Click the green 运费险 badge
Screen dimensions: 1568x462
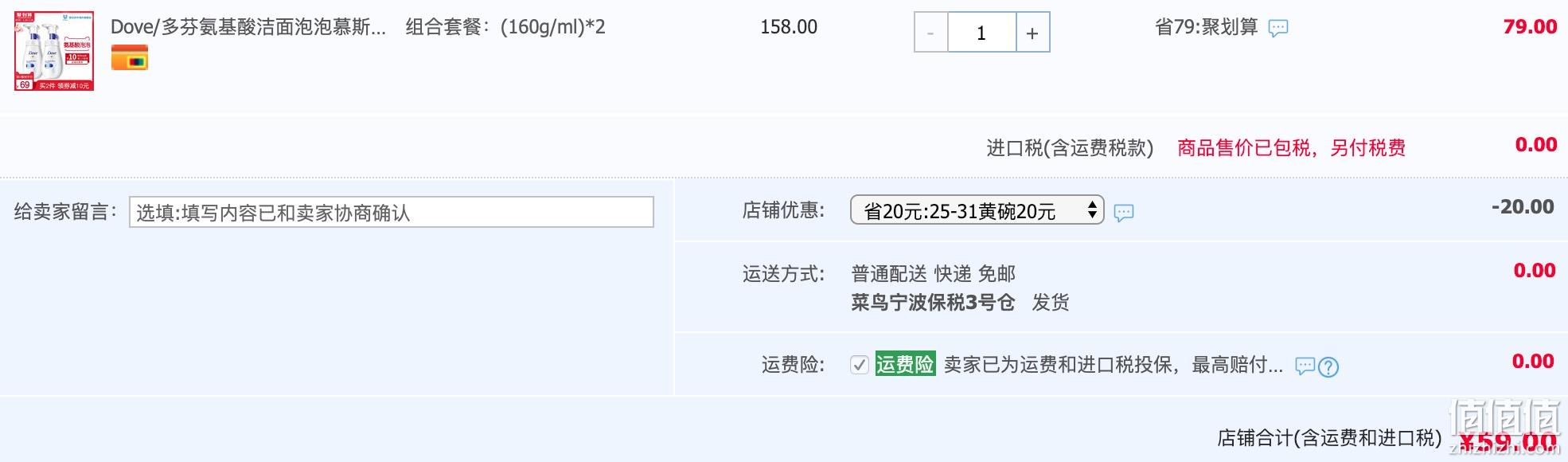coord(905,364)
